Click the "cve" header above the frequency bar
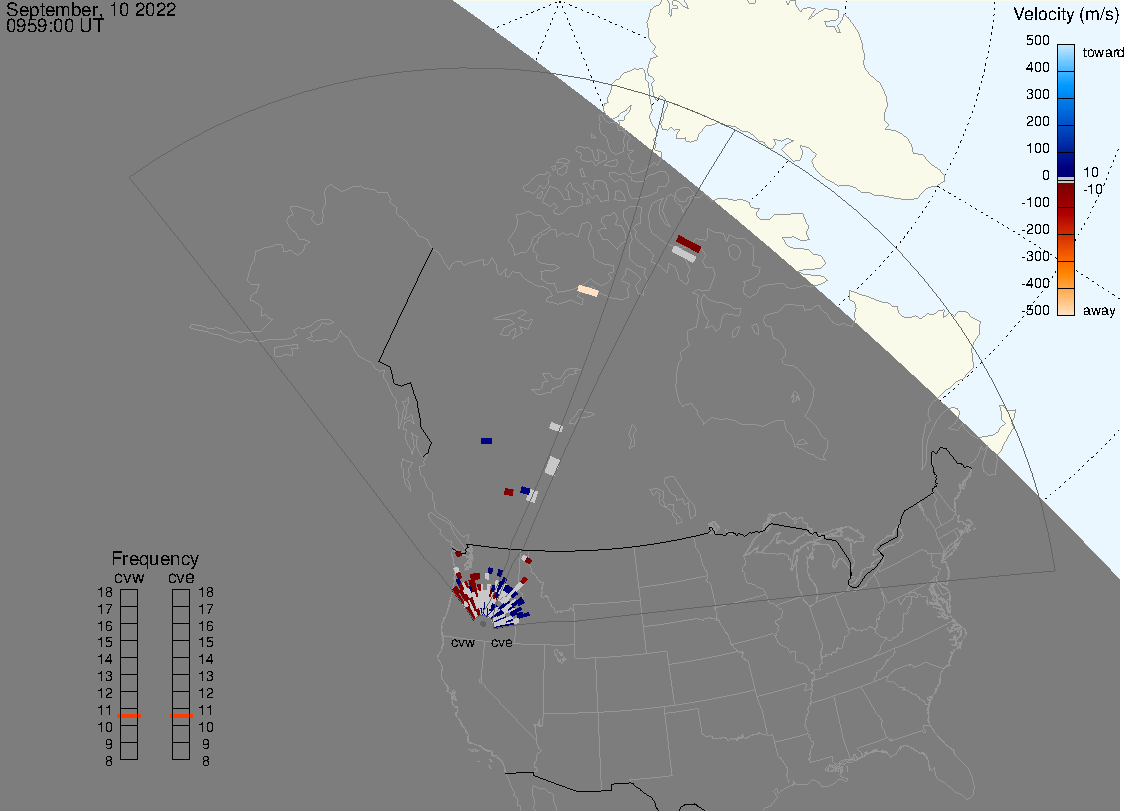1124x811 pixels. point(181,577)
